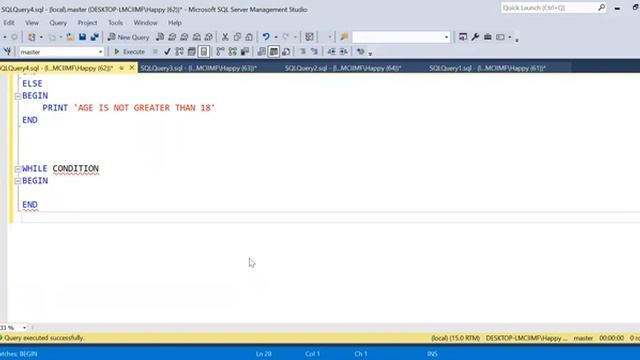
Task: Open the Edit menu
Action: (9, 23)
